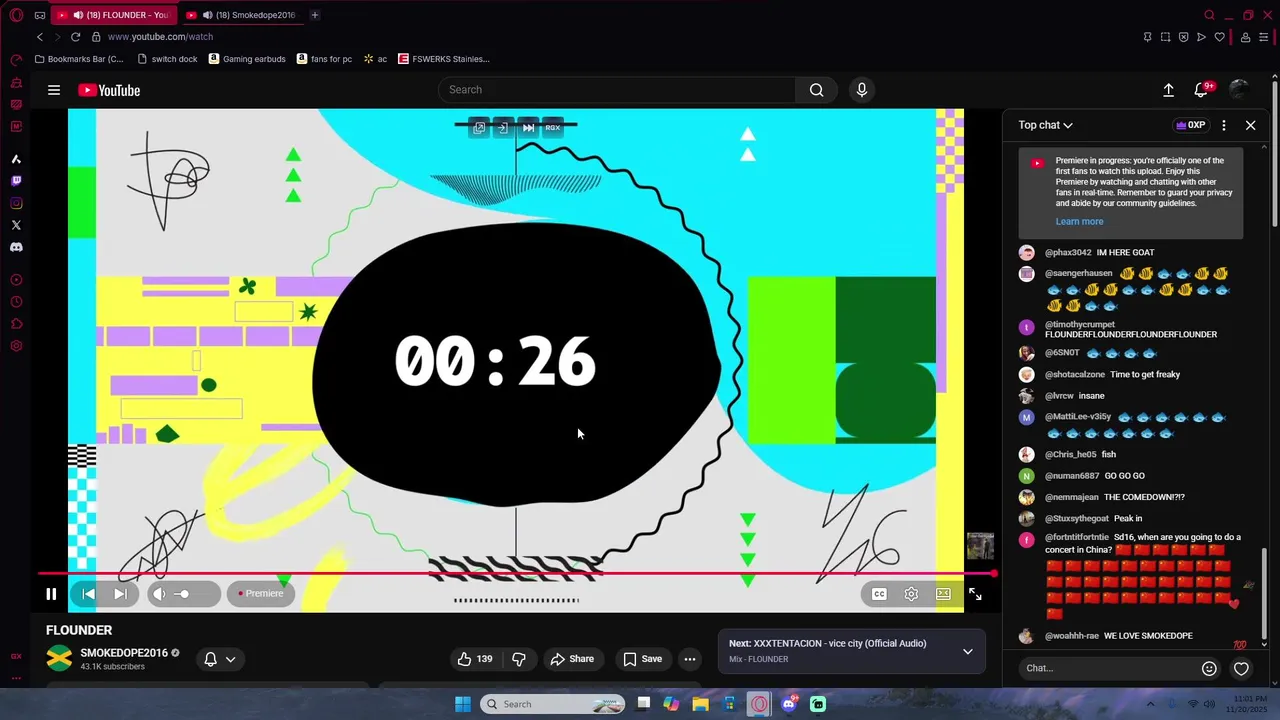Go to the previous video in player
Viewport: 1280px width, 720px height.
coord(88,594)
